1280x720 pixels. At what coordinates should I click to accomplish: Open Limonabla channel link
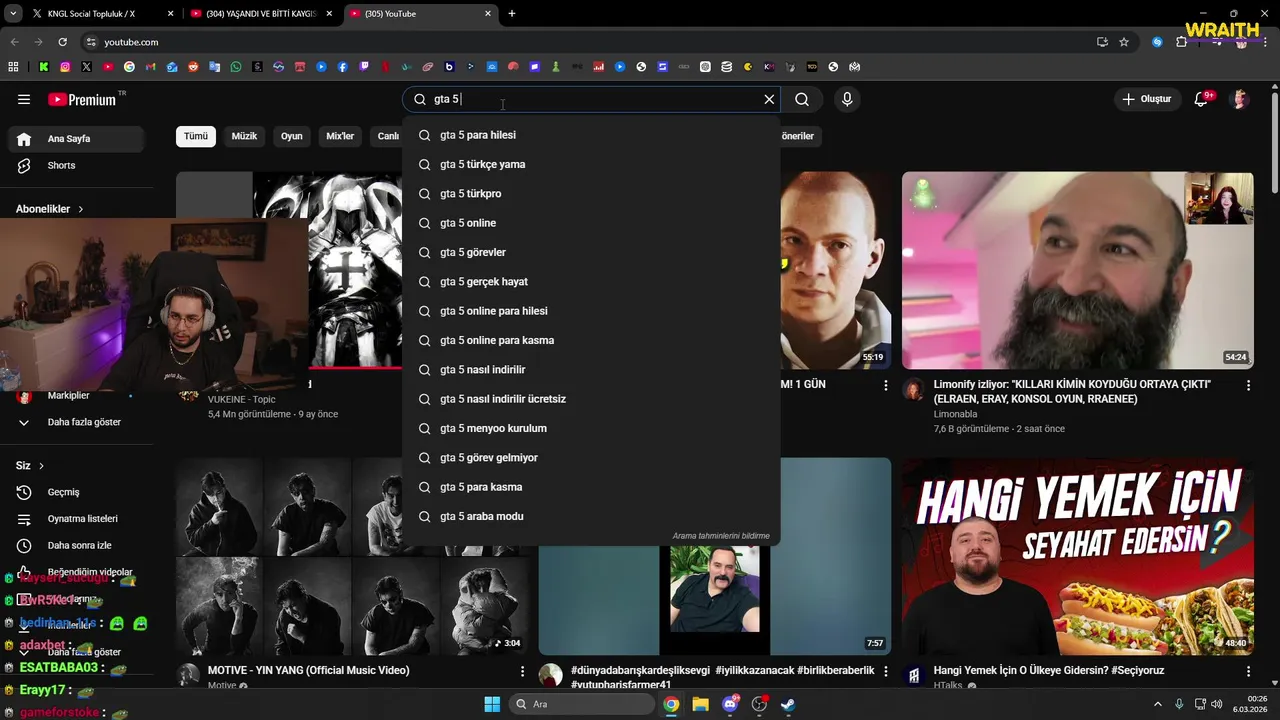[x=956, y=414]
